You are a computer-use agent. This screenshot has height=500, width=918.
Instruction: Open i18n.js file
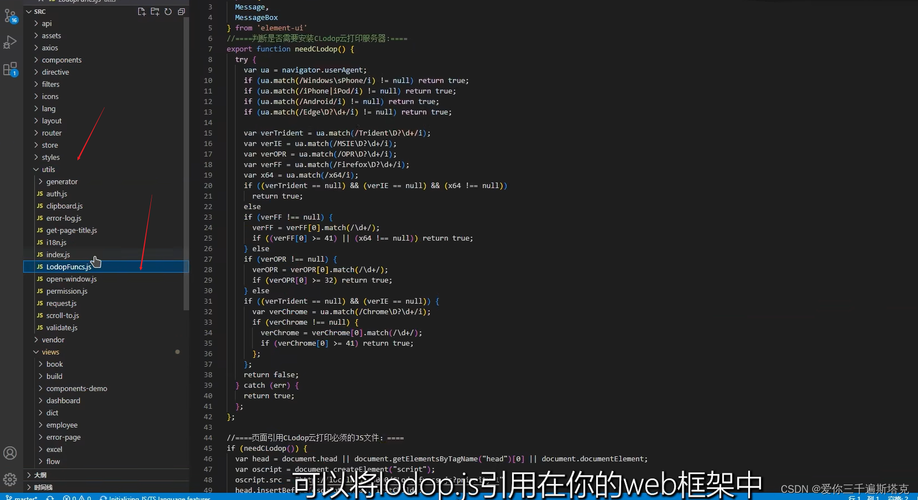tap(106, 242)
